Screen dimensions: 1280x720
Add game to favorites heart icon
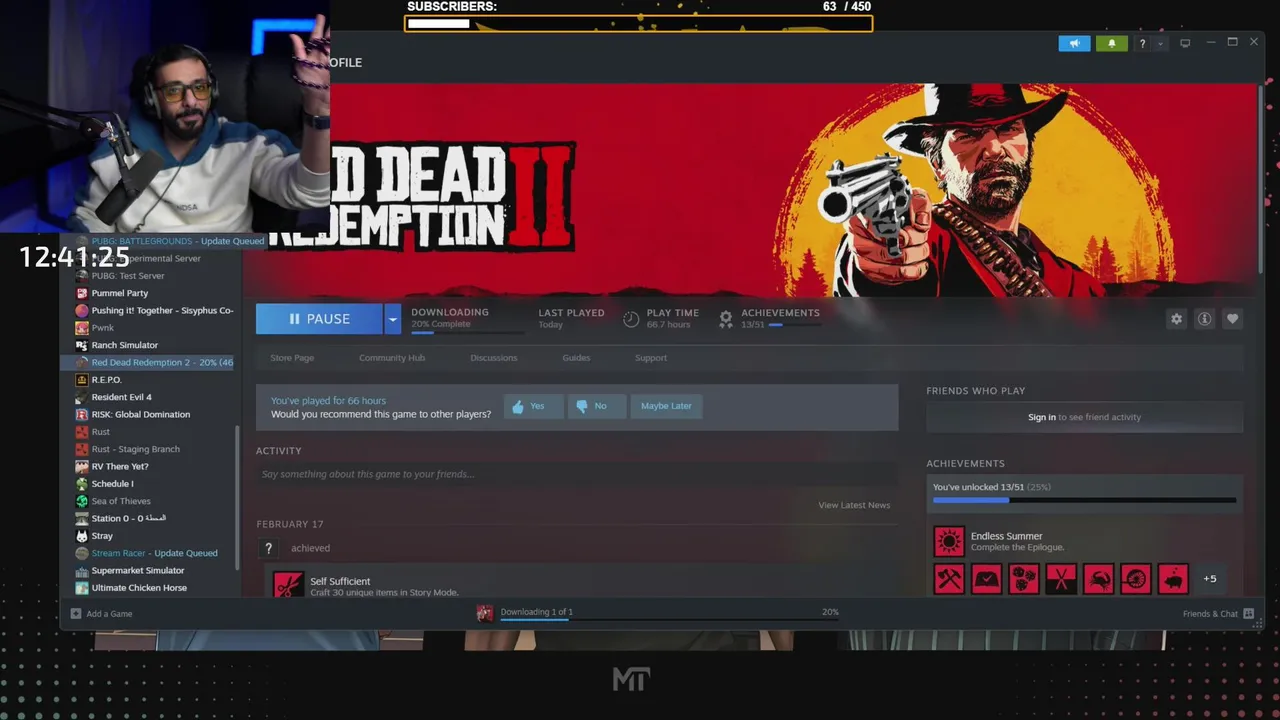[x=1232, y=319]
